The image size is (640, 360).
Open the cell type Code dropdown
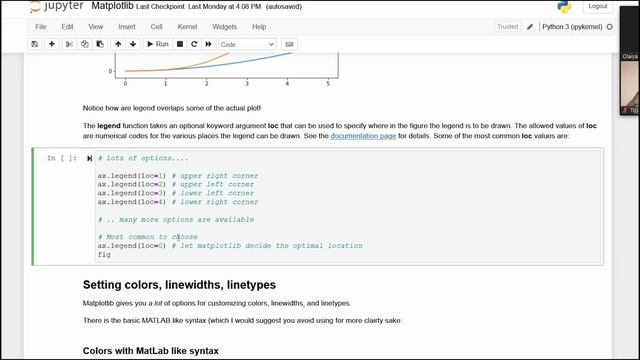(x=247, y=44)
